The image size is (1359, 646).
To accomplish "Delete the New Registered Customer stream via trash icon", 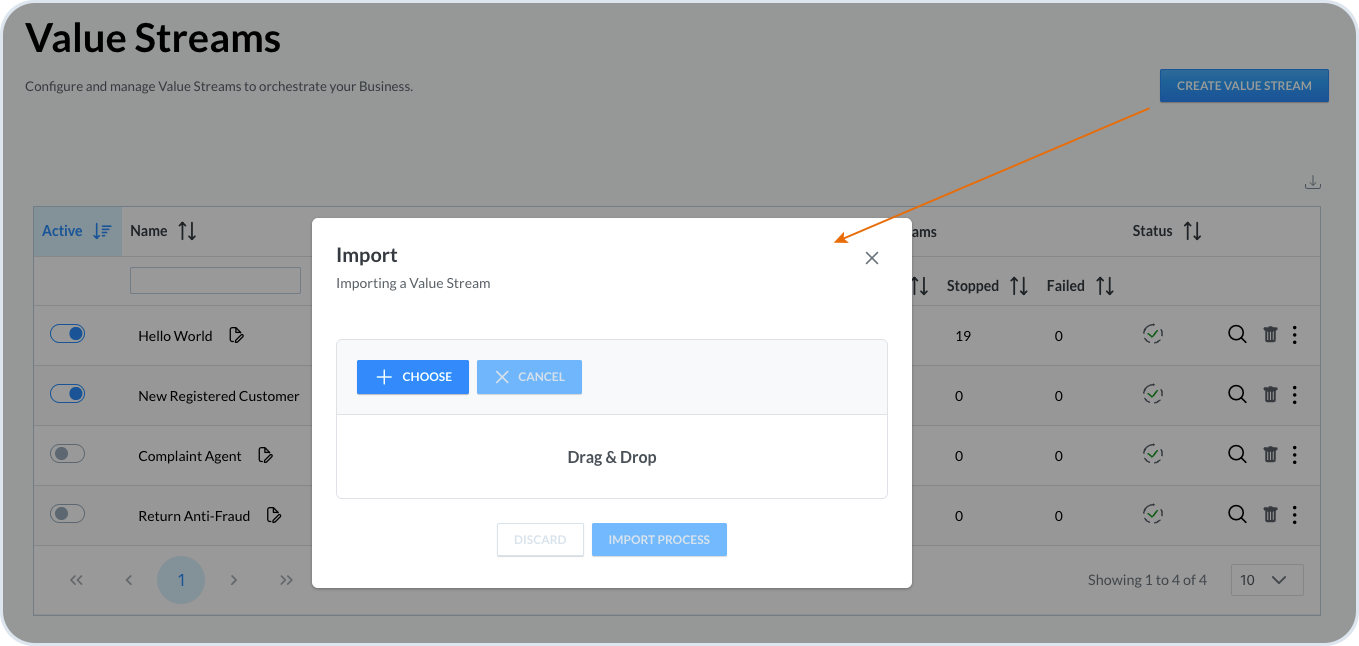I will (1270, 395).
